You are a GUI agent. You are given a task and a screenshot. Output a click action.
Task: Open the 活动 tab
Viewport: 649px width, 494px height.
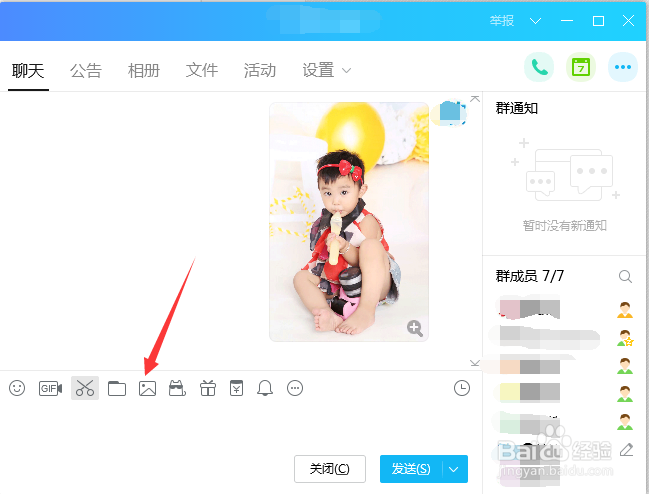[260, 70]
